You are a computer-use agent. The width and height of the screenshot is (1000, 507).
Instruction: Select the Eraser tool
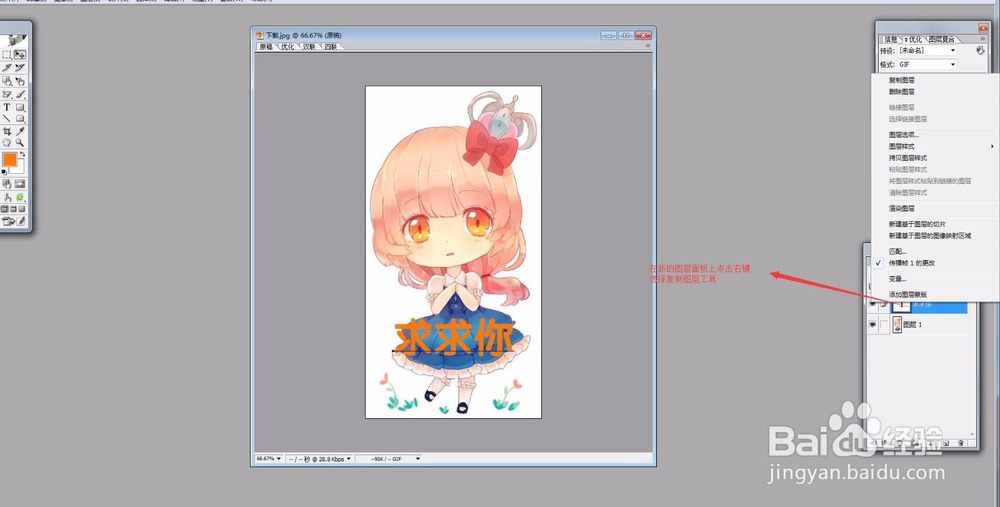(x=6, y=94)
